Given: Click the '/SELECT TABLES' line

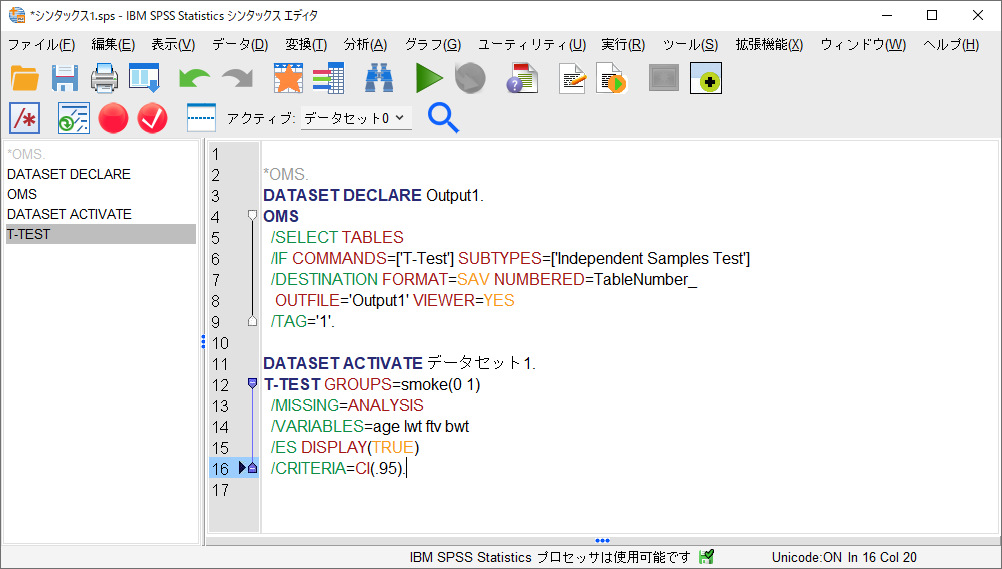Looking at the screenshot, I should [x=337, y=237].
